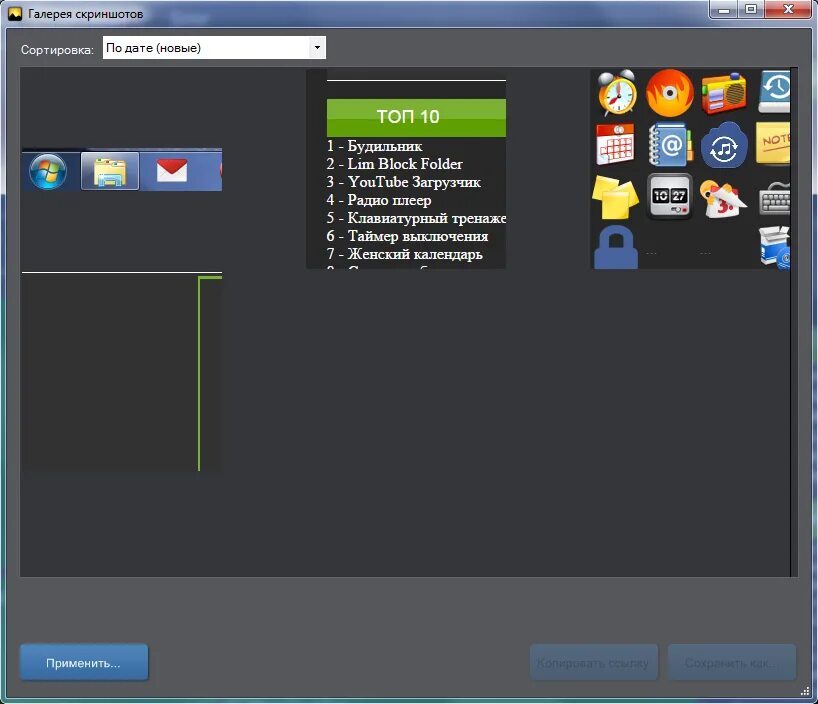The height and width of the screenshot is (704, 818).
Task: Click the red mail envelope icon
Action: (x=172, y=171)
